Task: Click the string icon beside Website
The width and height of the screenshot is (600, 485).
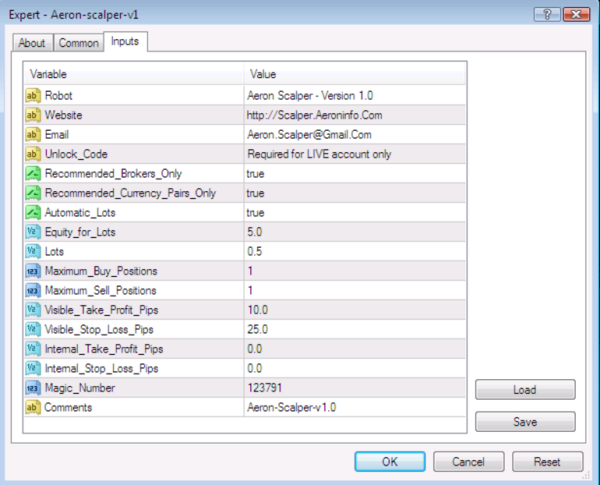Action: [x=33, y=115]
